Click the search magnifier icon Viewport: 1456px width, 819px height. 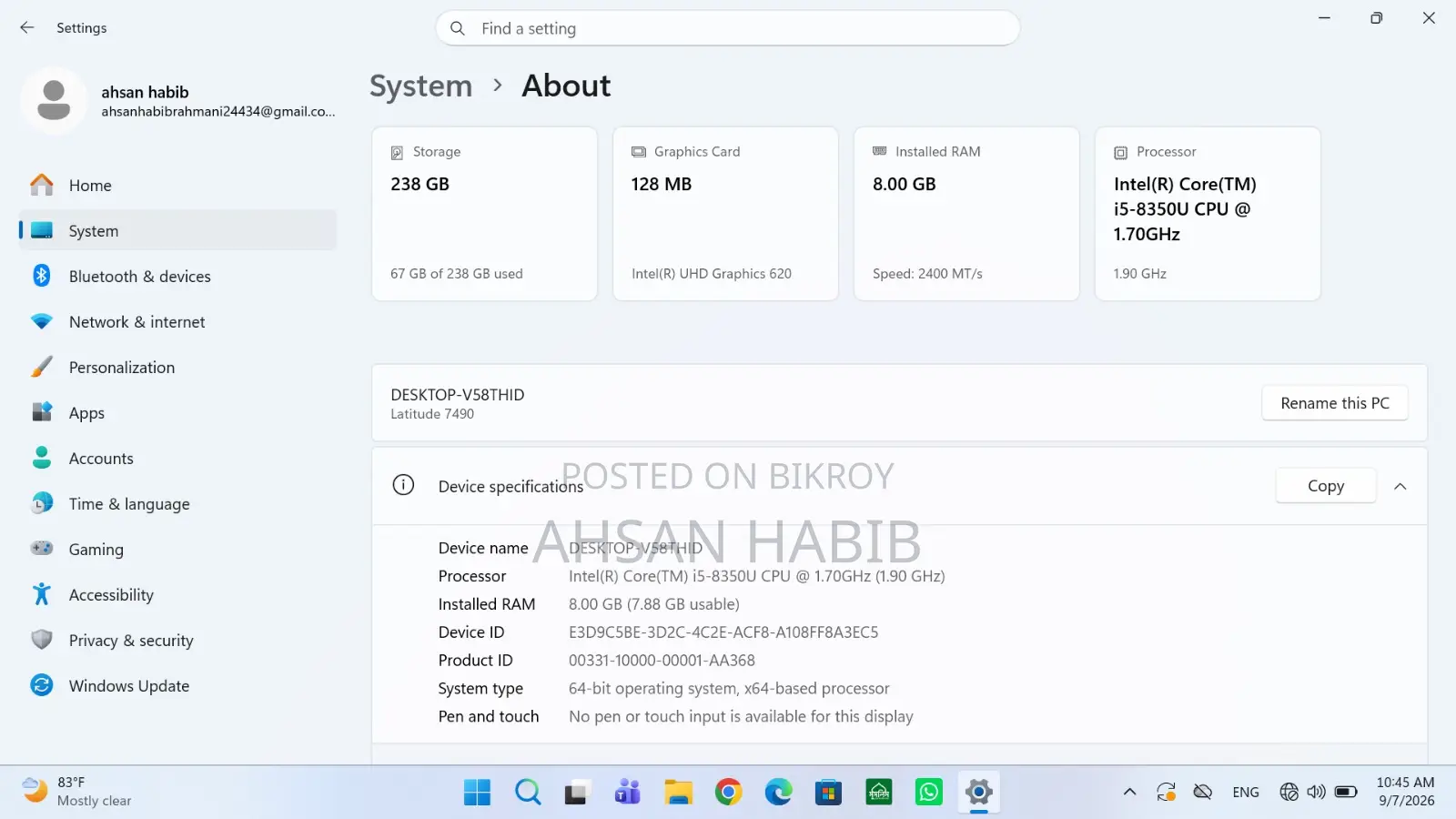(458, 28)
